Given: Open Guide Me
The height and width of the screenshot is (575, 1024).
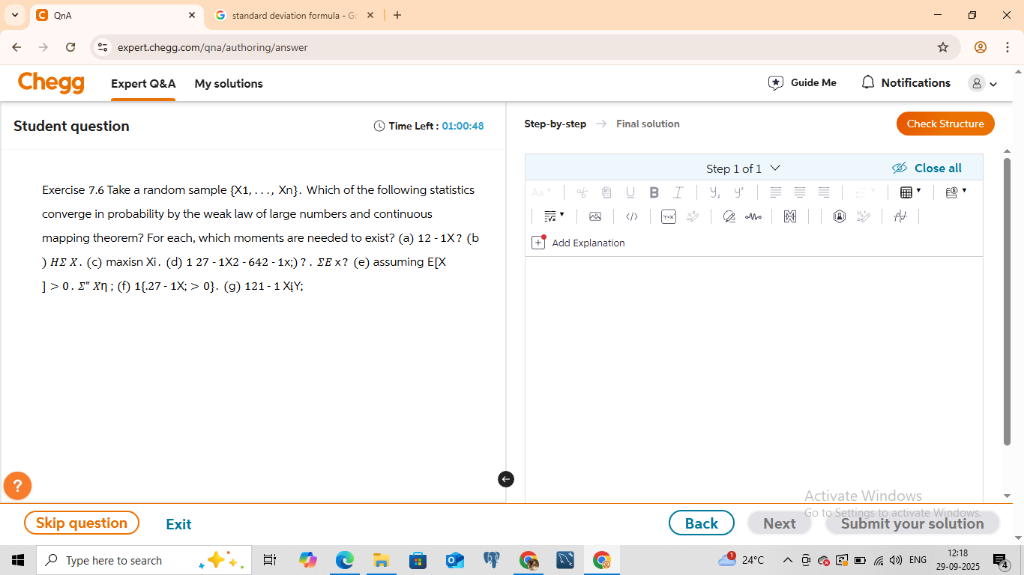Looking at the screenshot, I should click(x=802, y=82).
